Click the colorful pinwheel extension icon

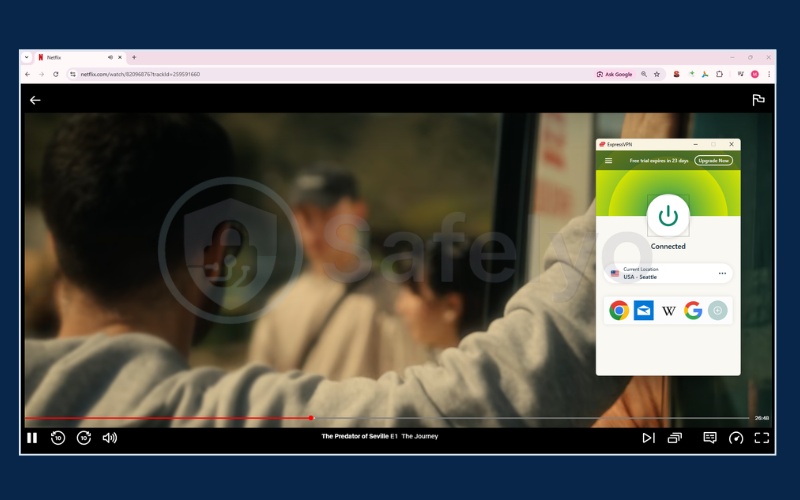pyautogui.click(x=705, y=74)
